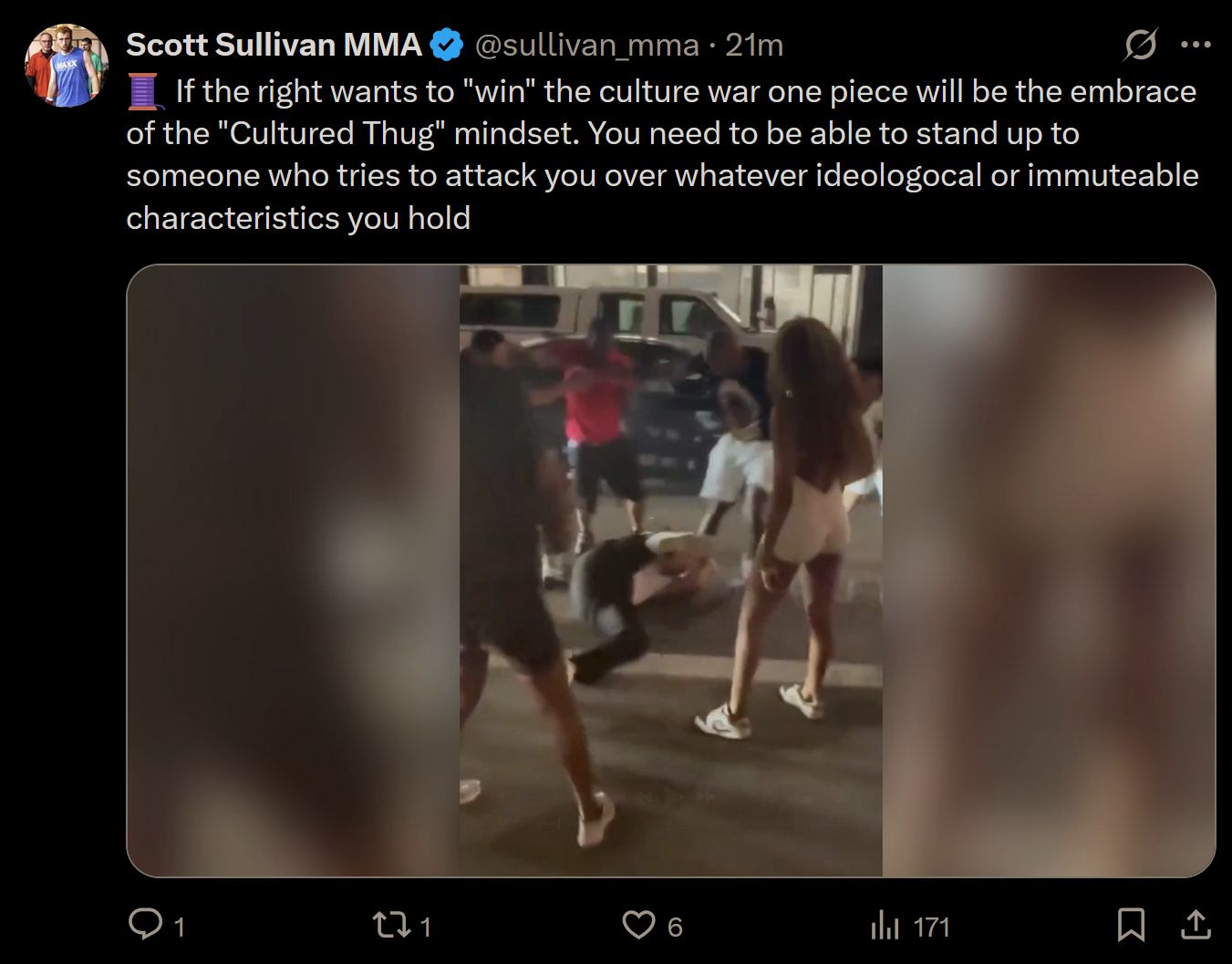
Task: Click the Scott Sullivan MMA display name
Action: click(x=274, y=45)
